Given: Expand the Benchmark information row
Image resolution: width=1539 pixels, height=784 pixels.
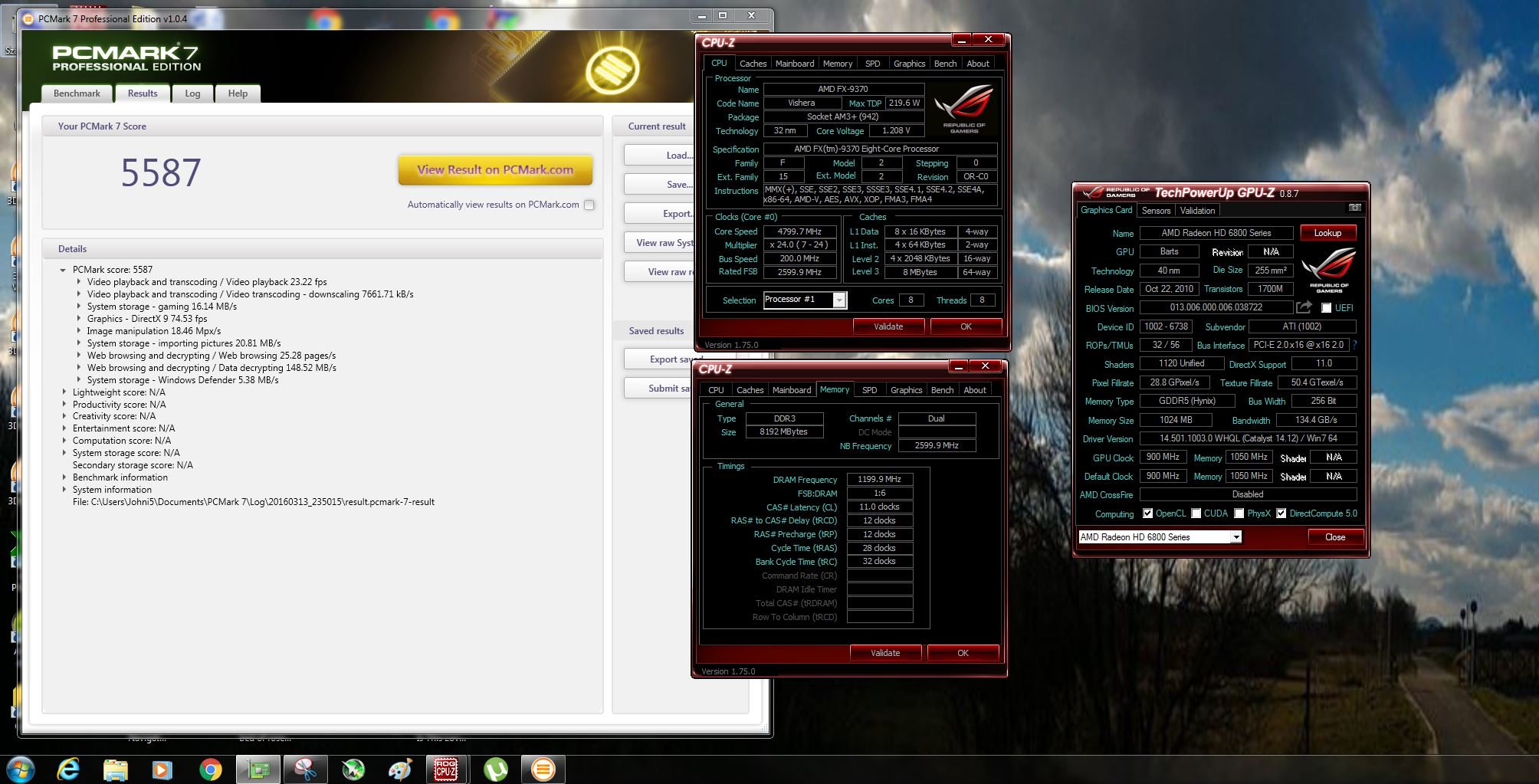Looking at the screenshot, I should point(64,477).
